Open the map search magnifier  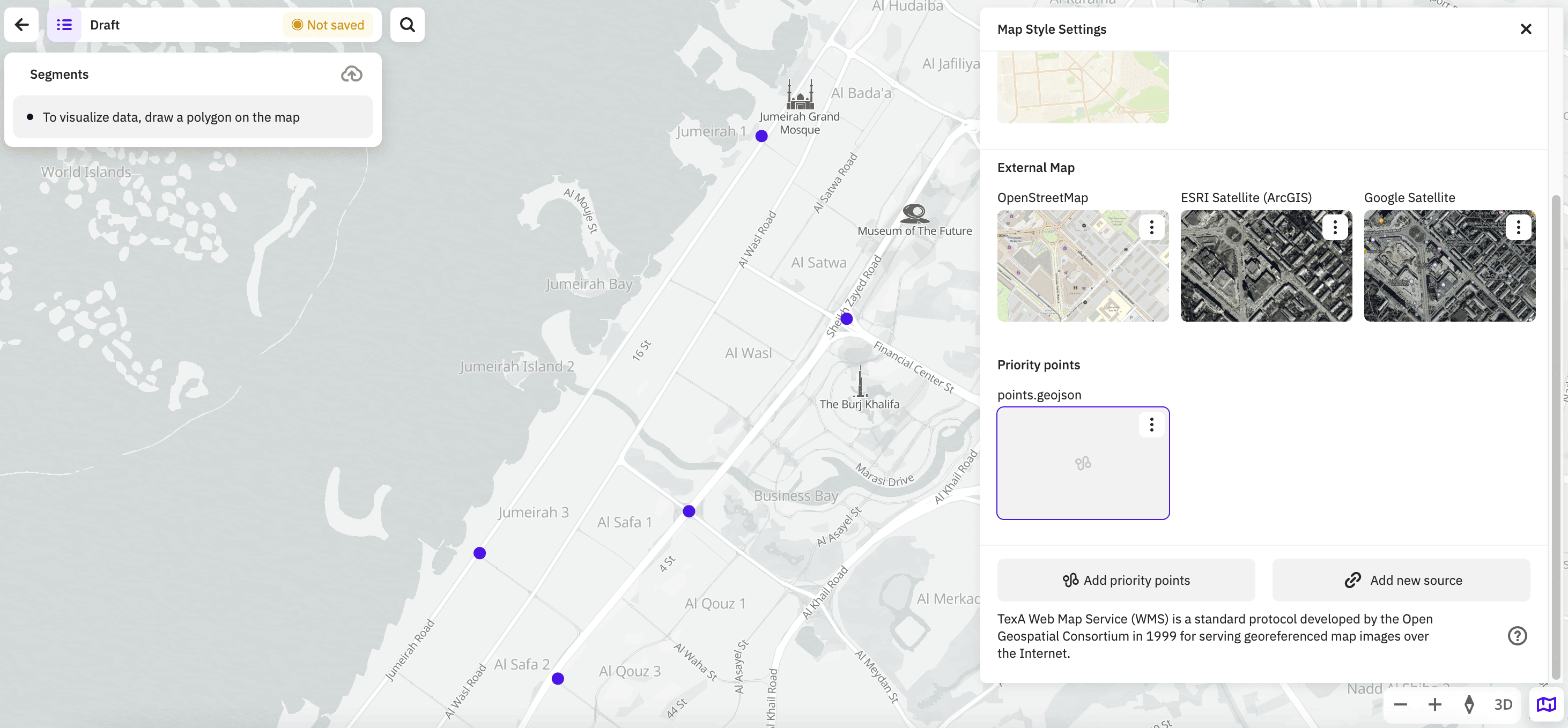pyautogui.click(x=407, y=25)
